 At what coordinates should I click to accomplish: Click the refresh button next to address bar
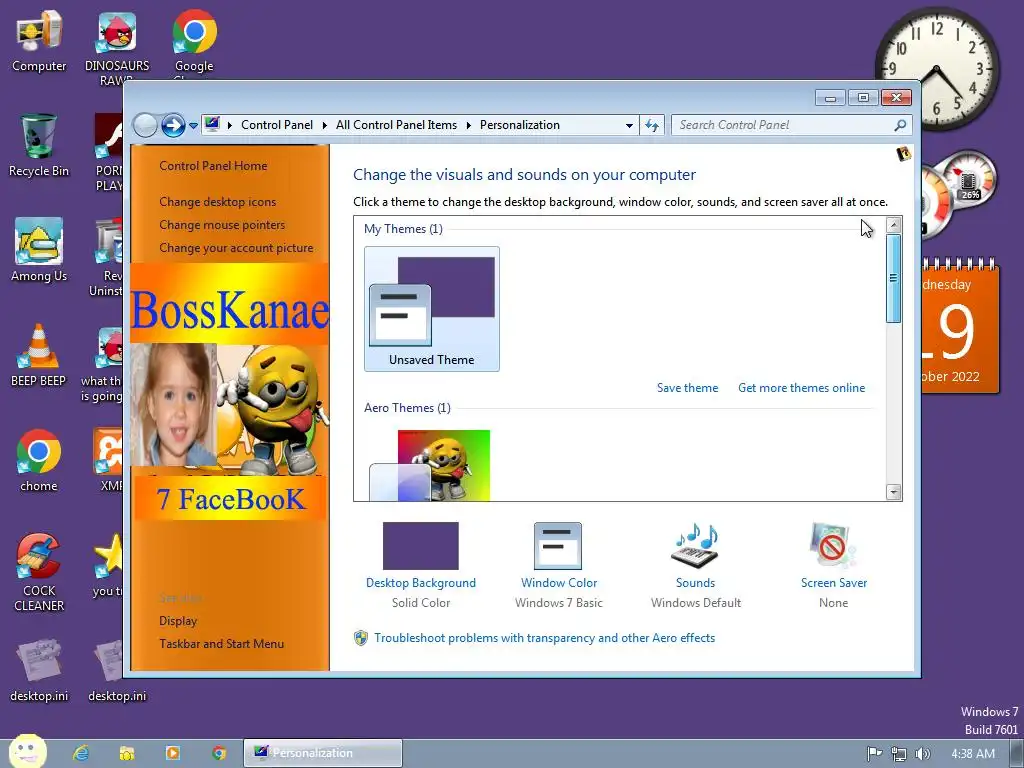pyautogui.click(x=652, y=125)
